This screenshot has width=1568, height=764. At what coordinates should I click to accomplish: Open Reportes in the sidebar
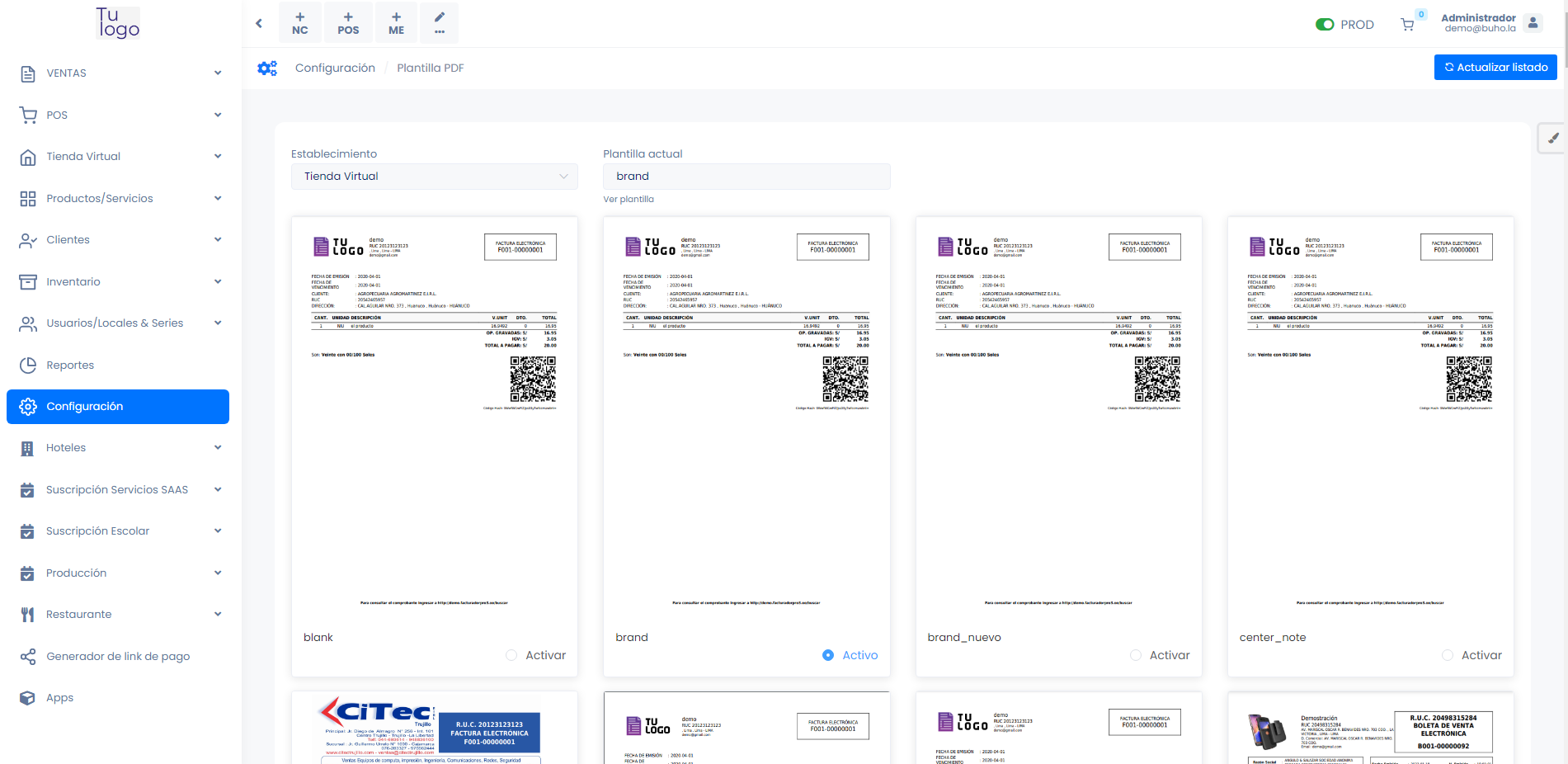70,365
